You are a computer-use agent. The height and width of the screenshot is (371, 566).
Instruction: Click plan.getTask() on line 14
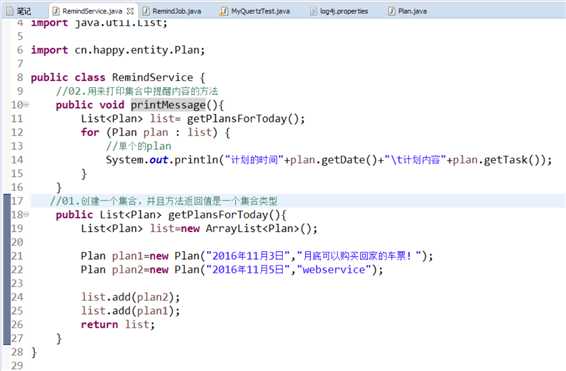click(498, 160)
